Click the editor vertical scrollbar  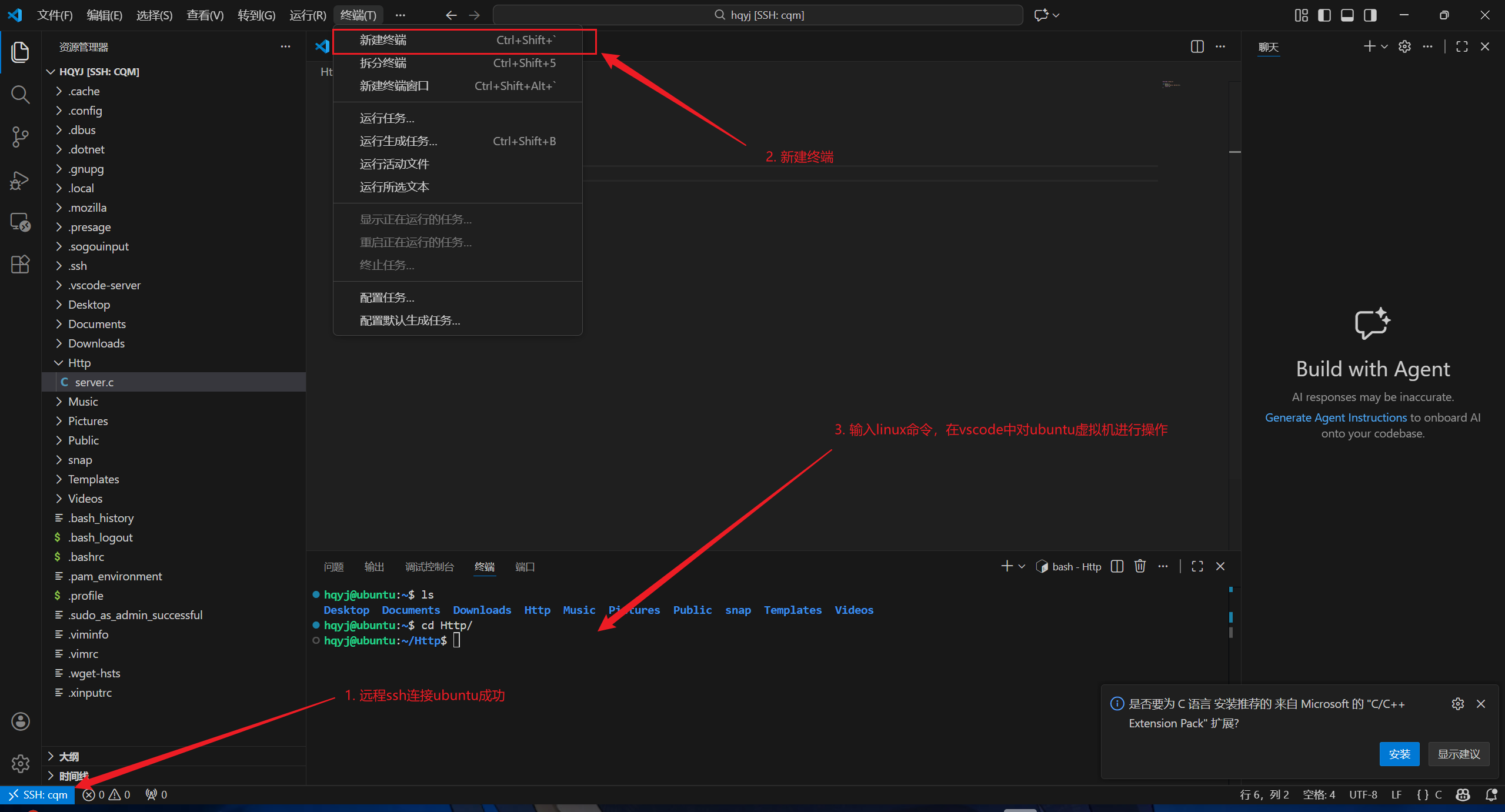[x=1234, y=294]
